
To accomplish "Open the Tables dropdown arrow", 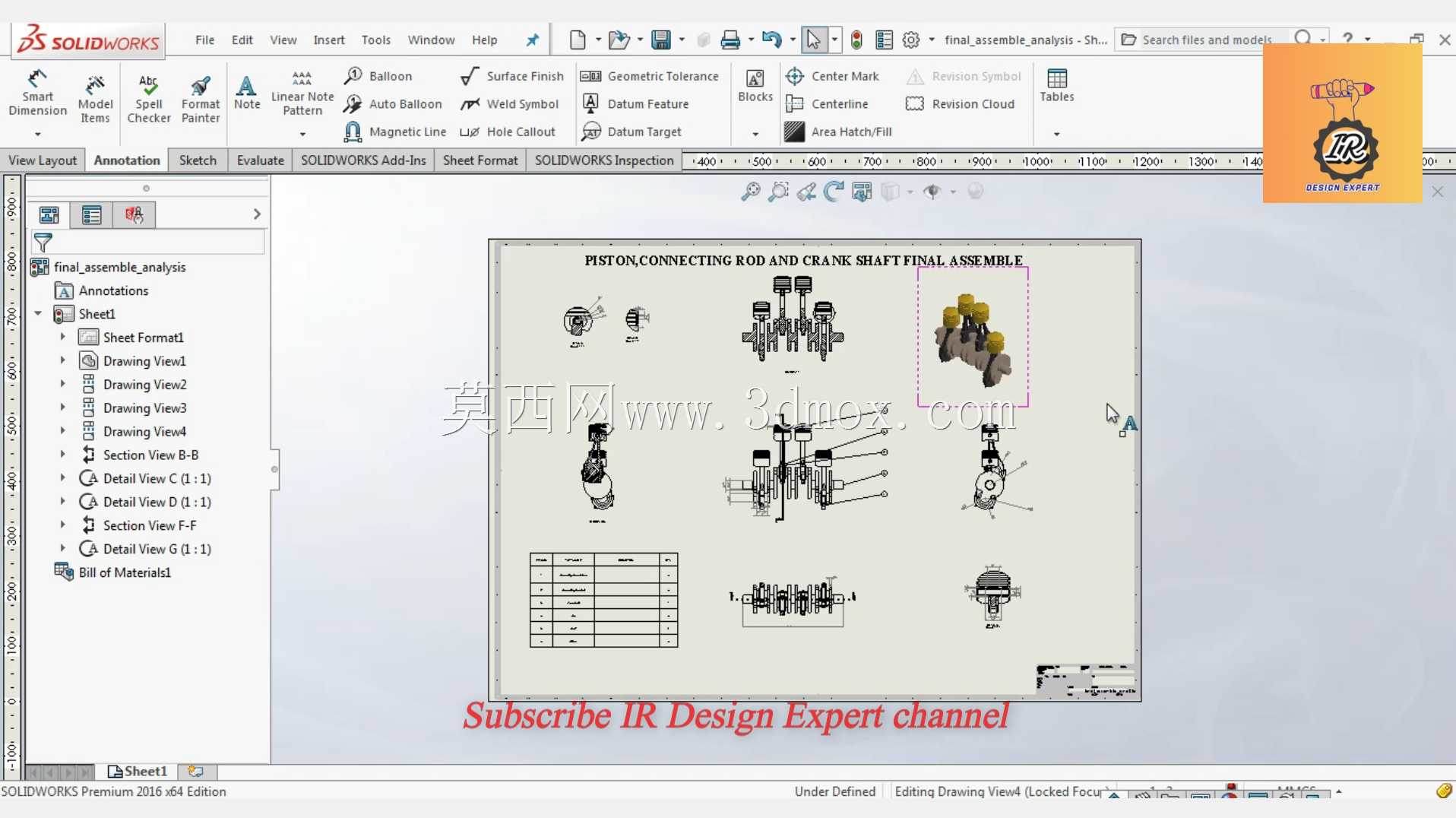I will (x=1056, y=135).
